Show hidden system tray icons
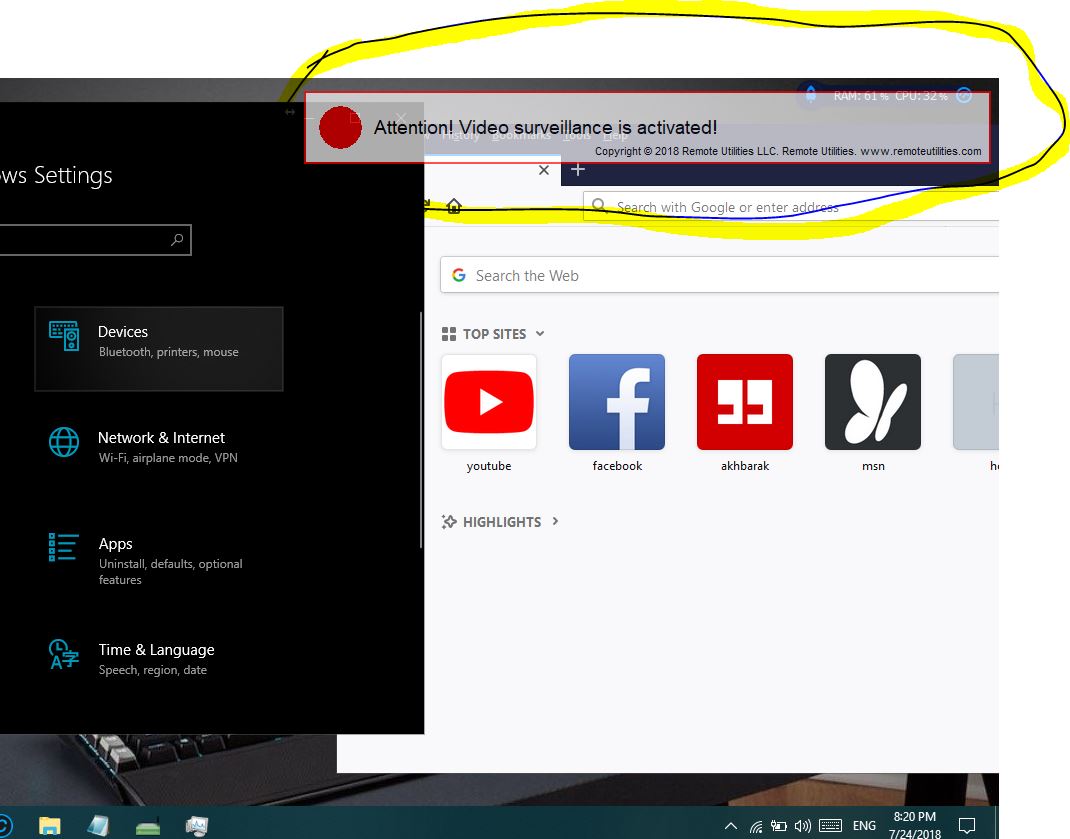This screenshot has height=839, width=1070. tap(731, 826)
